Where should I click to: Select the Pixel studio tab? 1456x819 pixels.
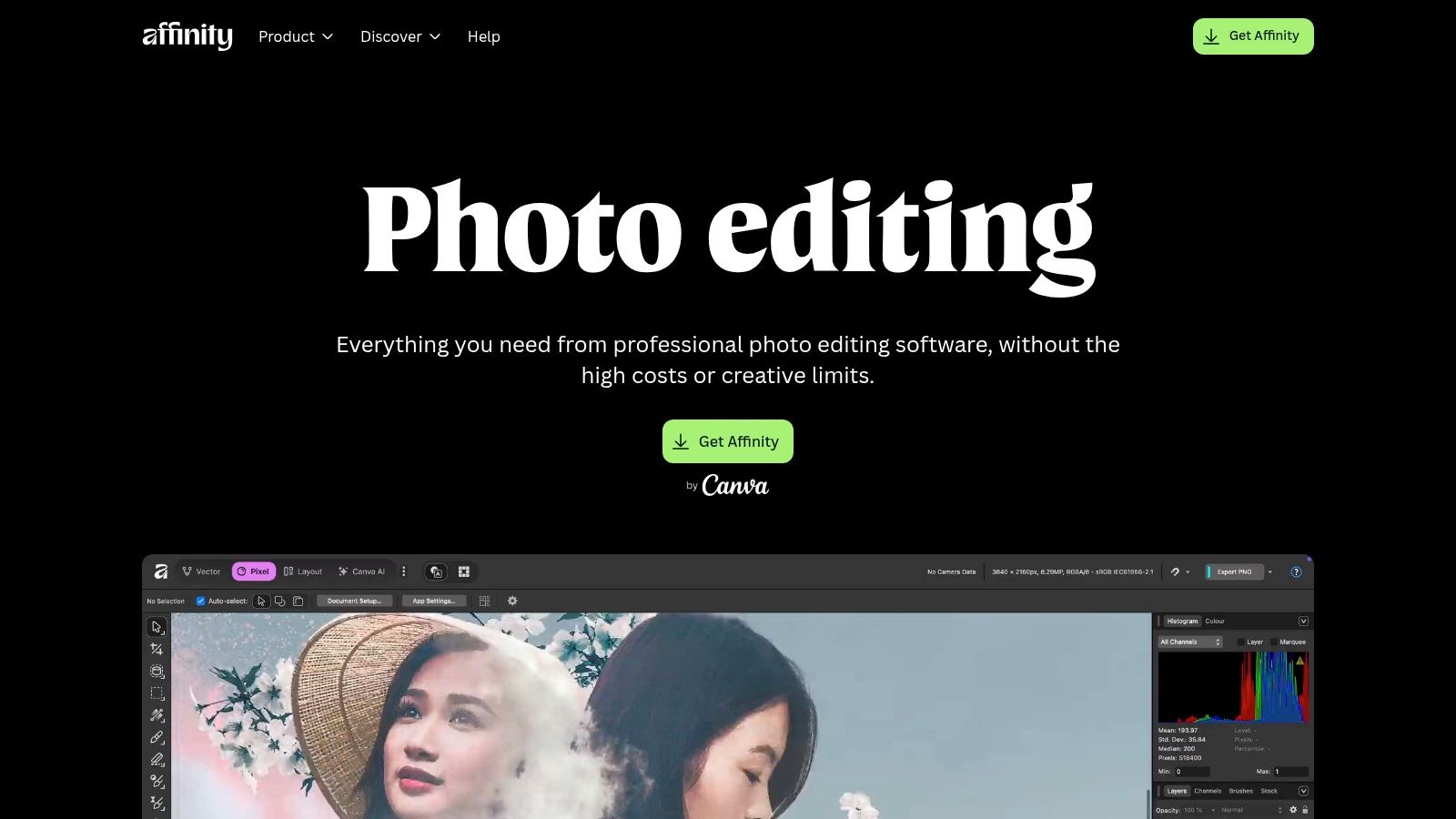click(x=254, y=571)
